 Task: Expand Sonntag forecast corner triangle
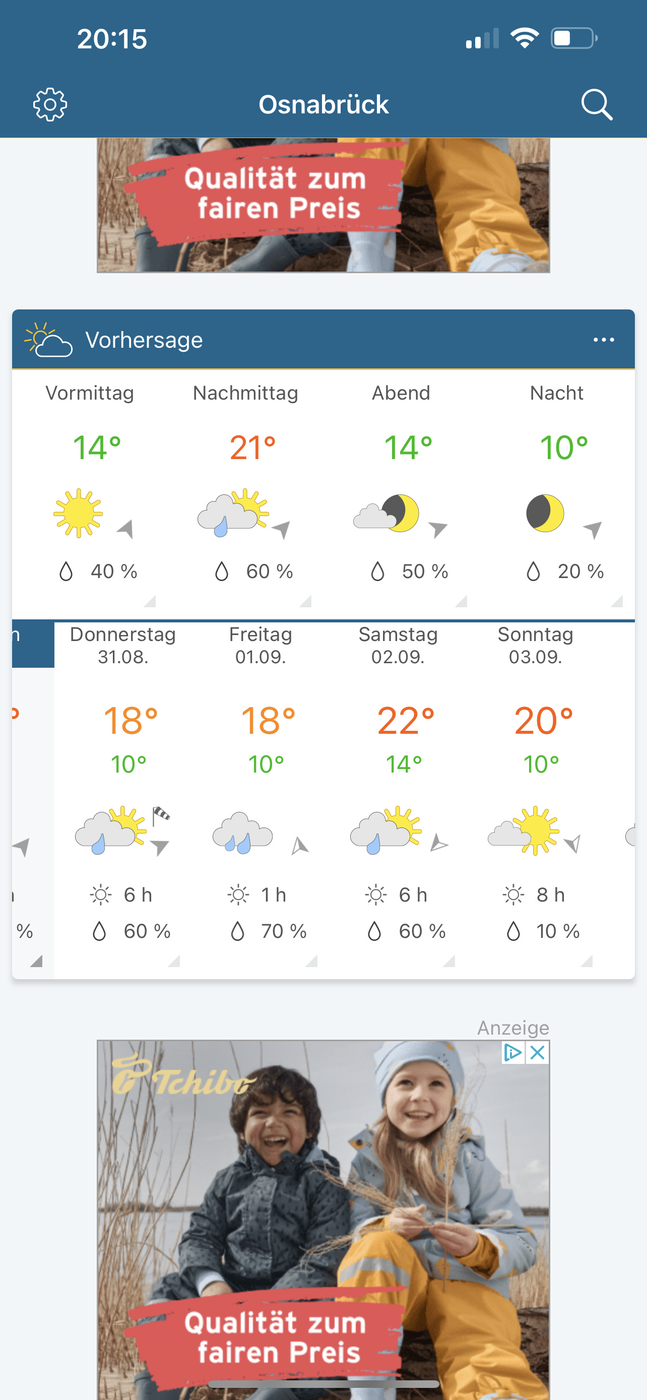pos(587,961)
